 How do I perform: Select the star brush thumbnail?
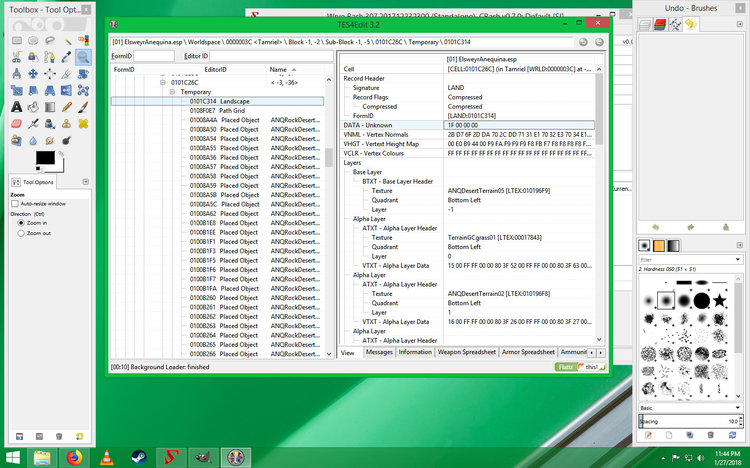[719, 301]
